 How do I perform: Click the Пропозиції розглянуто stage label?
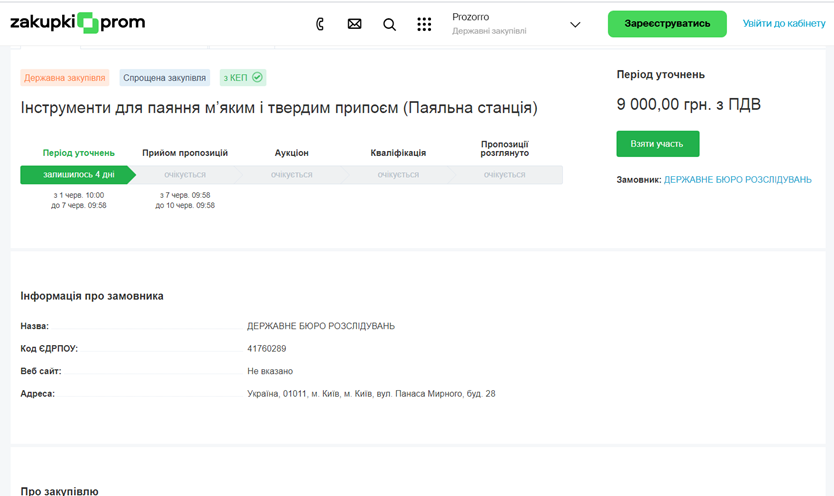click(x=505, y=149)
